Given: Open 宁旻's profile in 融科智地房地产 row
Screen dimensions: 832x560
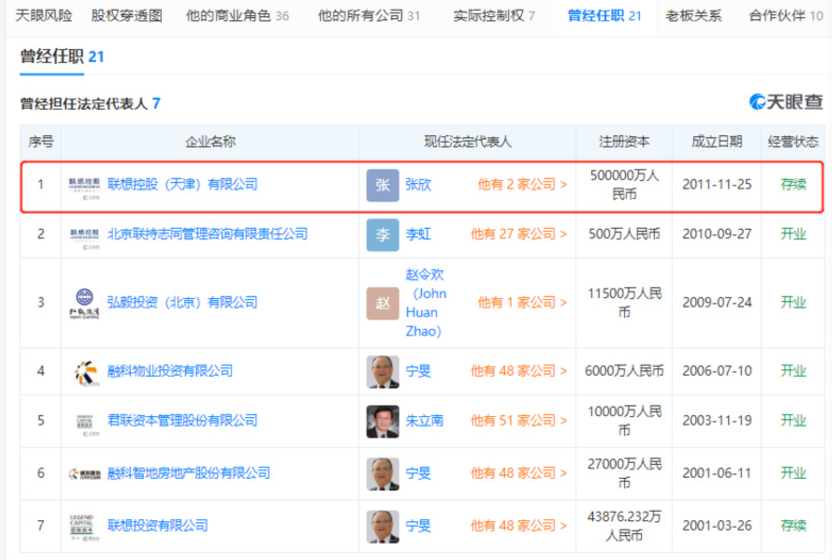Looking at the screenshot, I should coord(419,472).
